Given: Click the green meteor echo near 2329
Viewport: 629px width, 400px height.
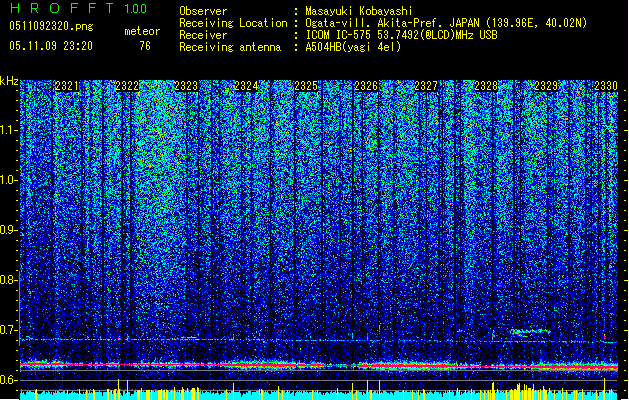Looking at the screenshot, I should 530,332.
